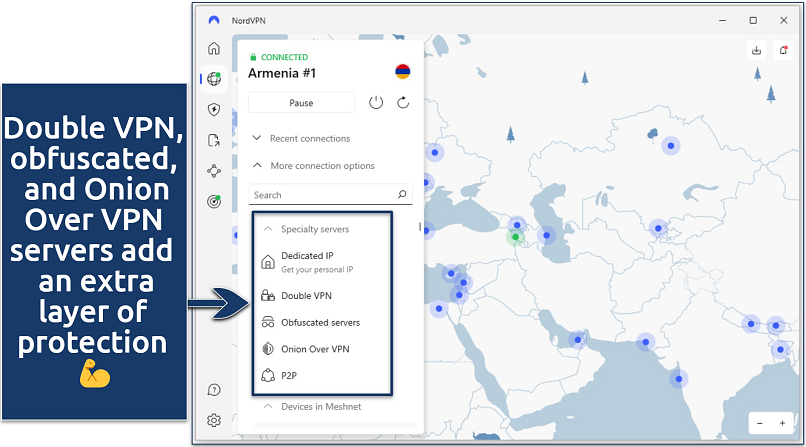Open the target-shaped Dark Web Monitor icon
The width and height of the screenshot is (806, 447).
tap(214, 201)
